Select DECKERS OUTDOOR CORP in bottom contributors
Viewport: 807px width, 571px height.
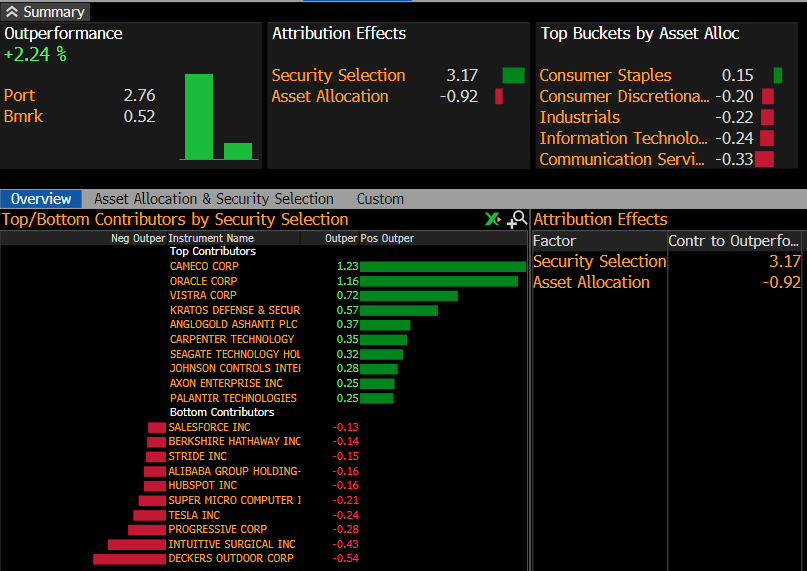point(231,558)
